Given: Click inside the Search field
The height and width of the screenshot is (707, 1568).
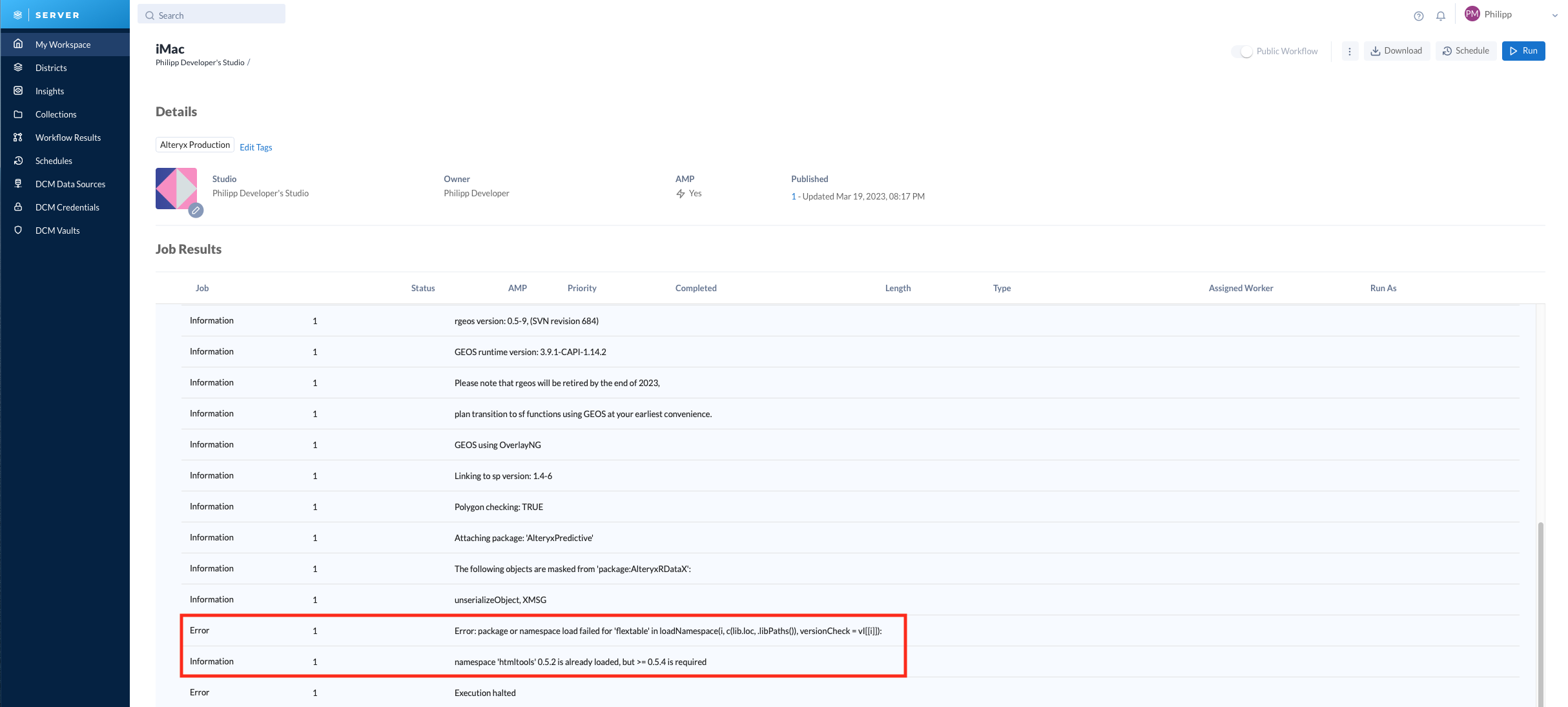Looking at the screenshot, I should (211, 14).
